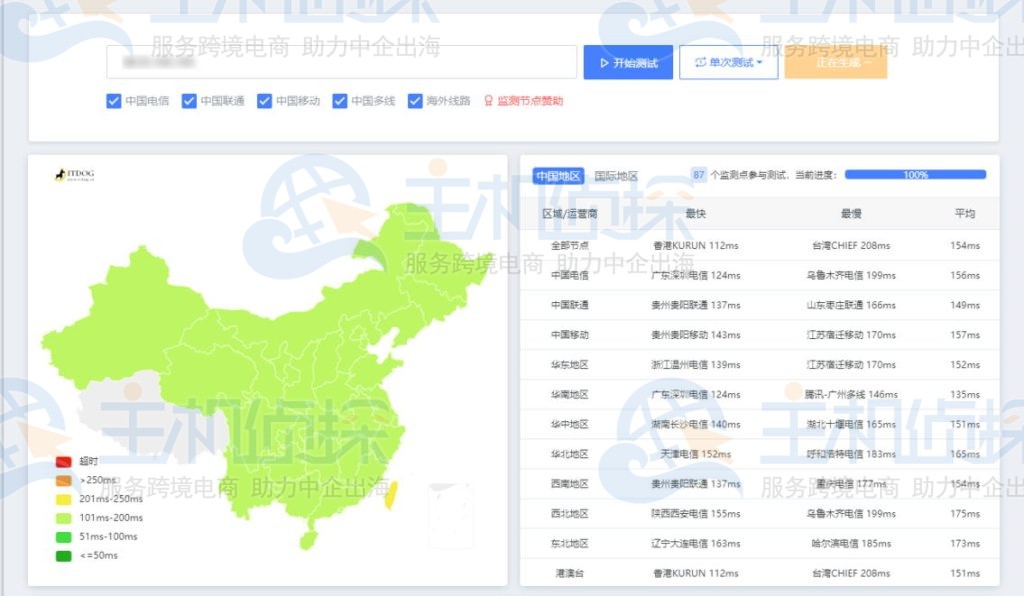This screenshot has height=596, width=1024.
Task: Switch to the 国际地区 tab
Action: (x=610, y=174)
